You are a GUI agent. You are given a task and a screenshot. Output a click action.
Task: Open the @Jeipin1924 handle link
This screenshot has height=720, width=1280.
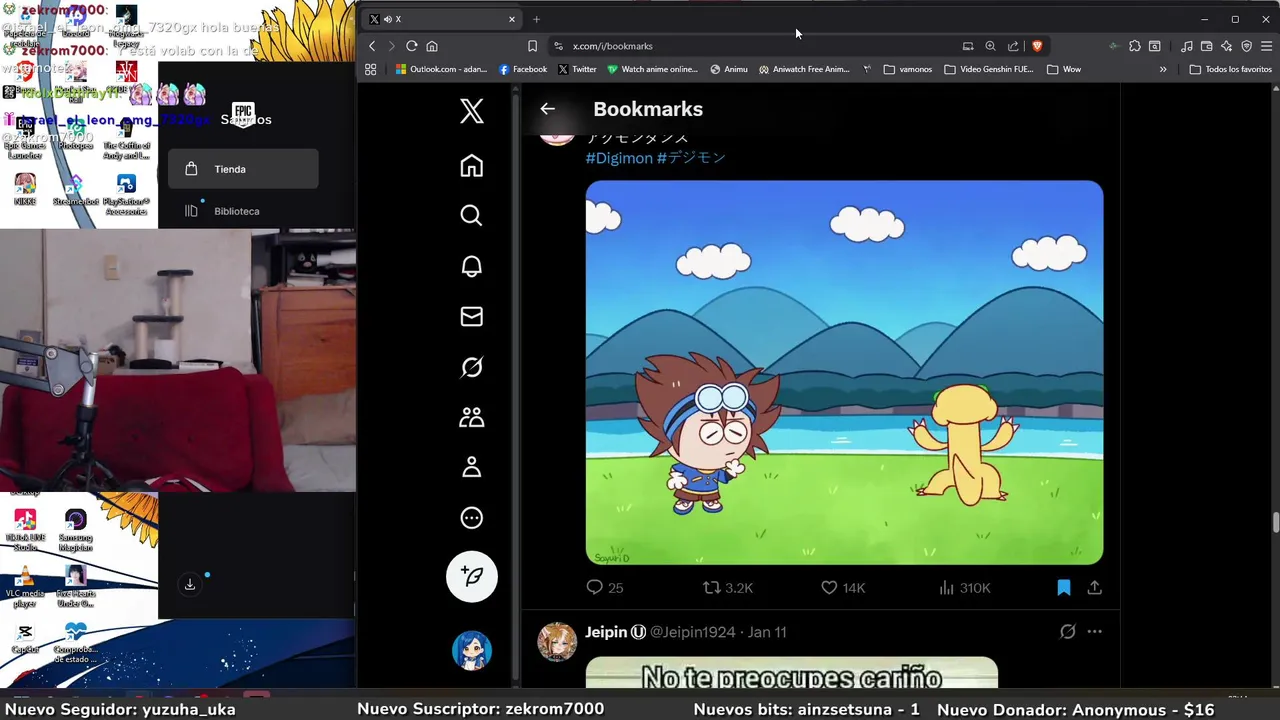693,632
